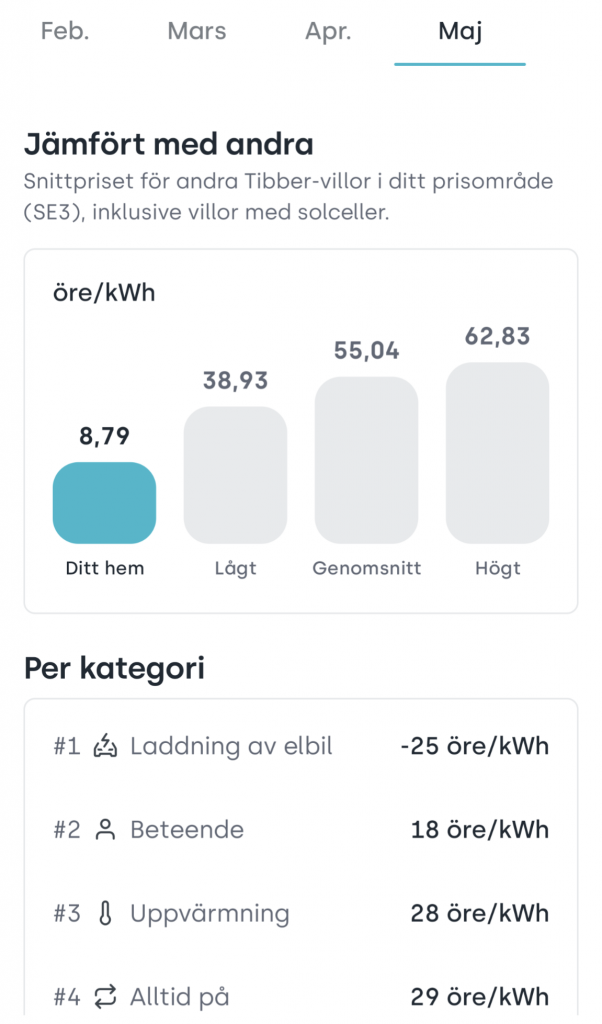Click the person icon beside Beteende
The height and width of the screenshot is (1024, 602).
pos(105,829)
